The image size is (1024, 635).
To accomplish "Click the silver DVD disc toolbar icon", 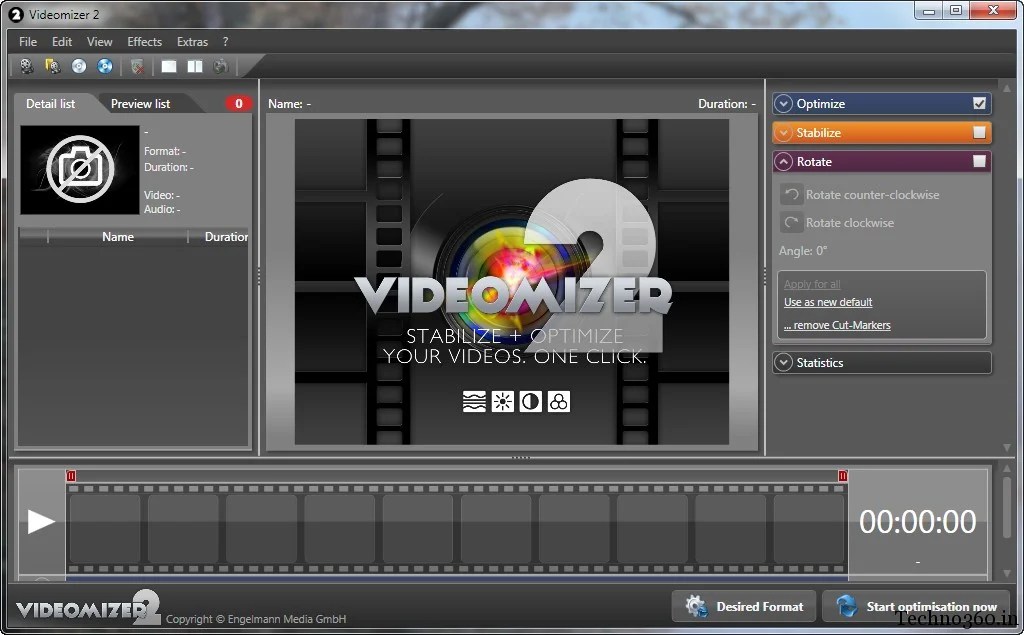I will (x=79, y=66).
